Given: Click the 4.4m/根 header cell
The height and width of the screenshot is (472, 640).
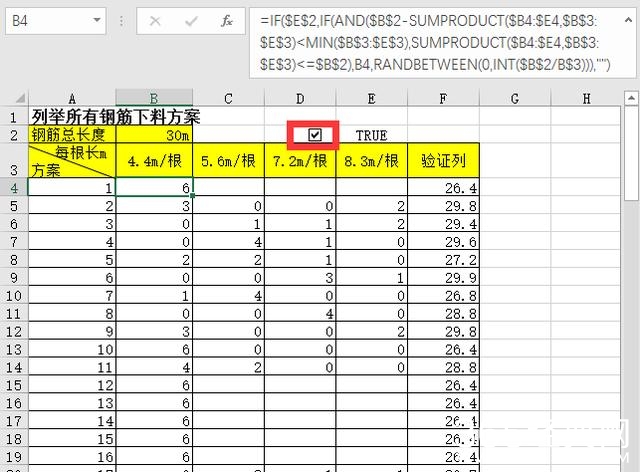Looking at the screenshot, I should (x=154, y=161).
